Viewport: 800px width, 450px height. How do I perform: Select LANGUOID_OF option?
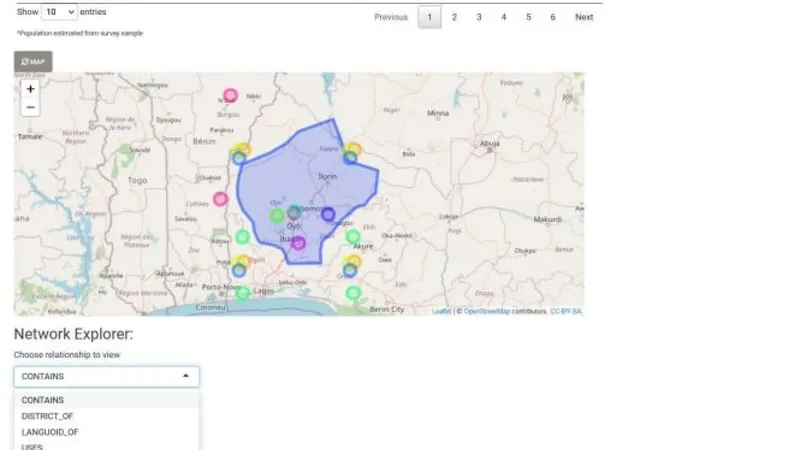107,432
